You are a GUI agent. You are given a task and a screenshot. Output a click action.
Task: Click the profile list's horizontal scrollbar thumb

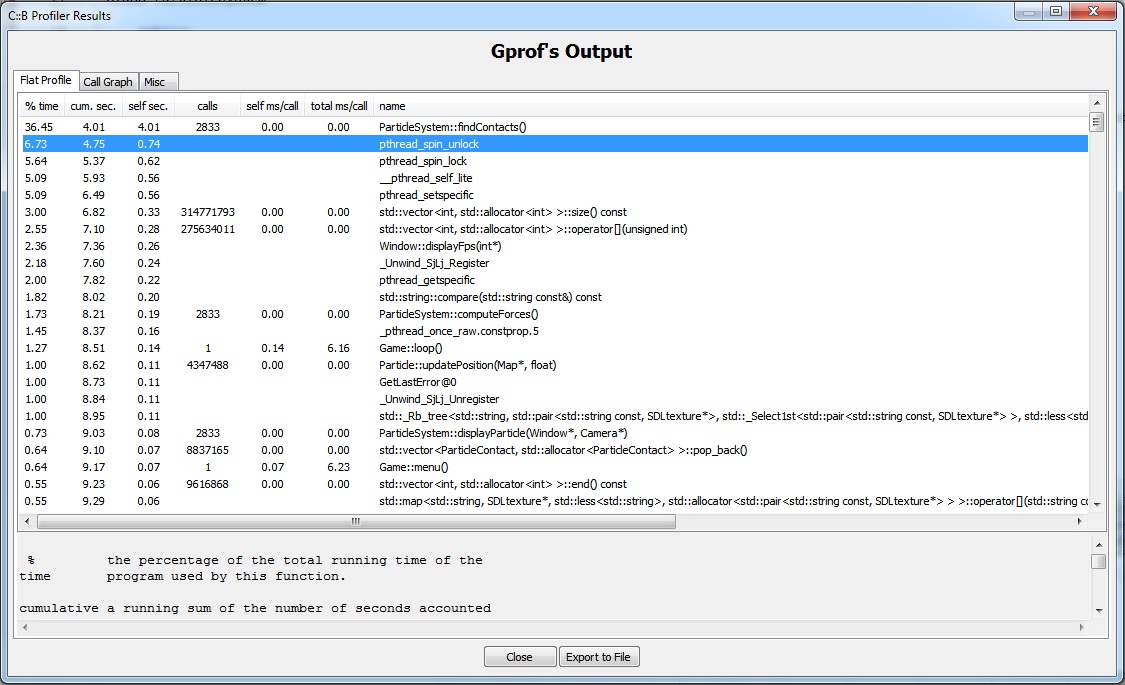356,521
